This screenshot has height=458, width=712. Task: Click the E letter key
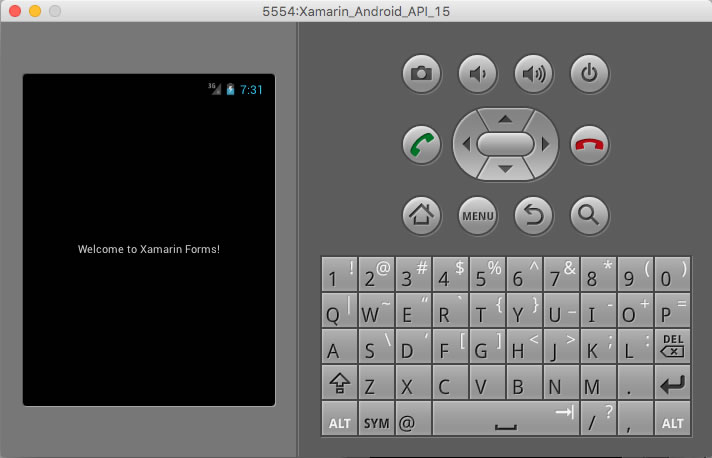(413, 310)
